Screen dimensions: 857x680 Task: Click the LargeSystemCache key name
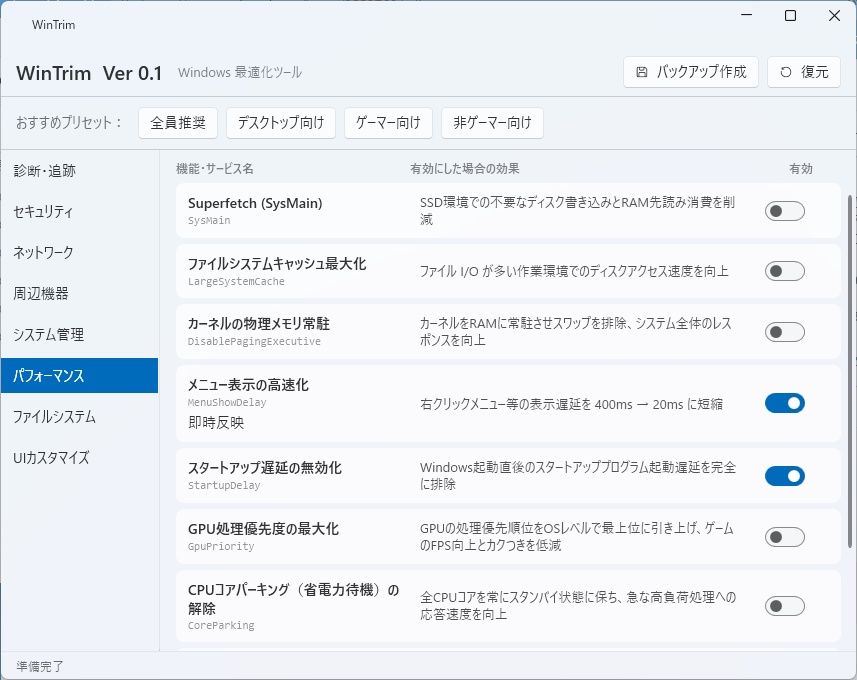coord(236,282)
